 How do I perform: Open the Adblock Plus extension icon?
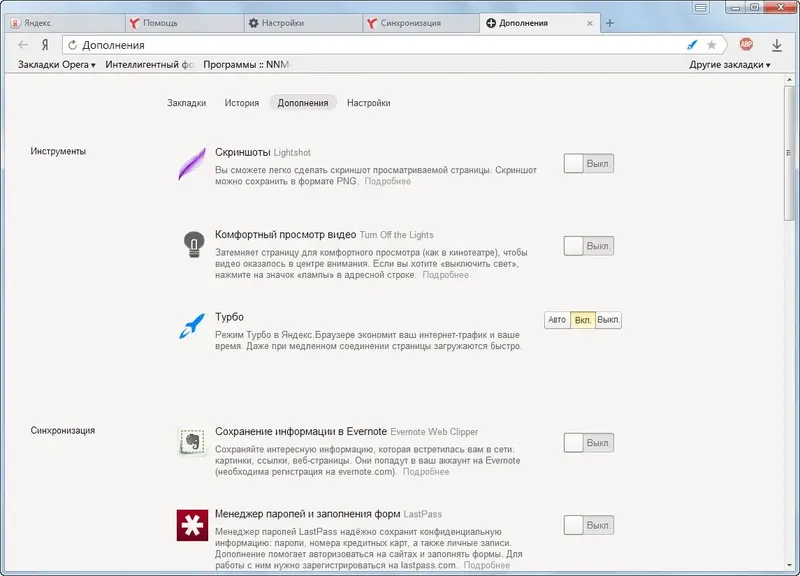coord(746,44)
